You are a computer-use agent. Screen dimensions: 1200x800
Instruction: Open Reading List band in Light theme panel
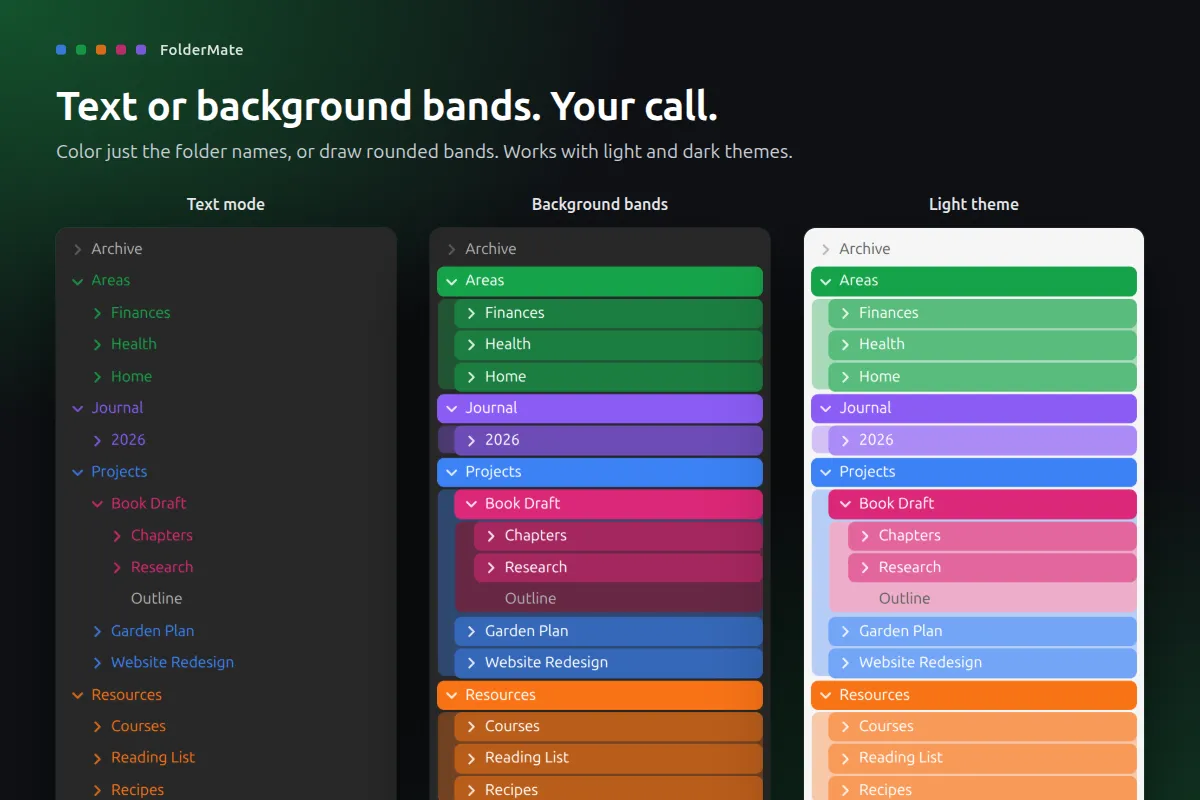tap(983, 758)
